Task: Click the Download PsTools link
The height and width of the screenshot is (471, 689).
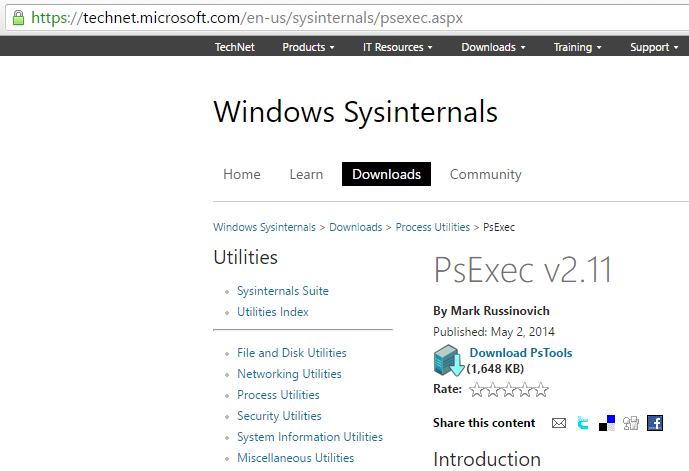Action: [521, 353]
